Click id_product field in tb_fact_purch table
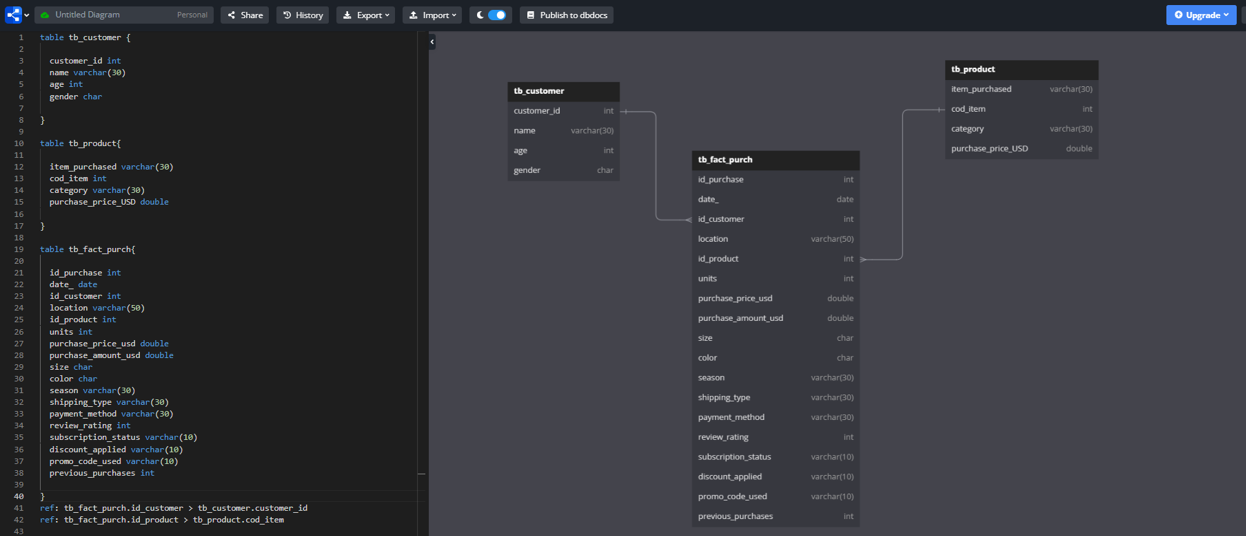 click(x=776, y=259)
